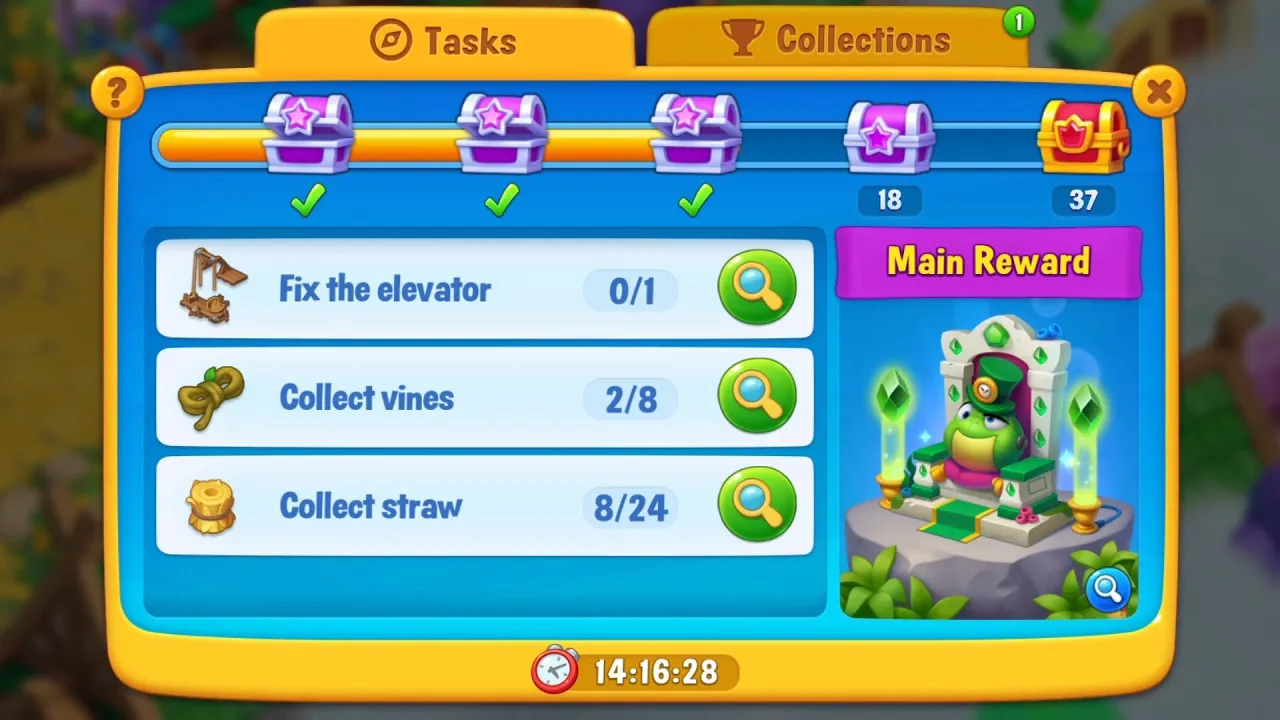This screenshot has width=1280, height=720.
Task: Select the purple star chest at 18
Action: (889, 136)
